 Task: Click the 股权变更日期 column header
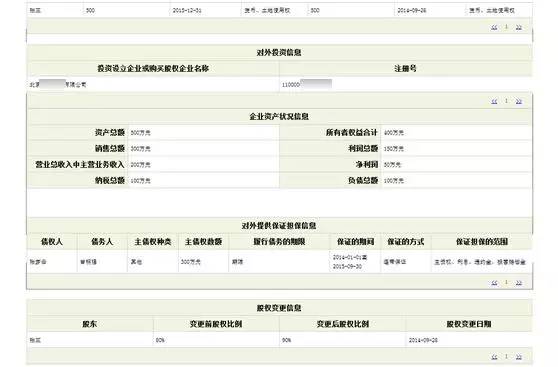pos(469,324)
